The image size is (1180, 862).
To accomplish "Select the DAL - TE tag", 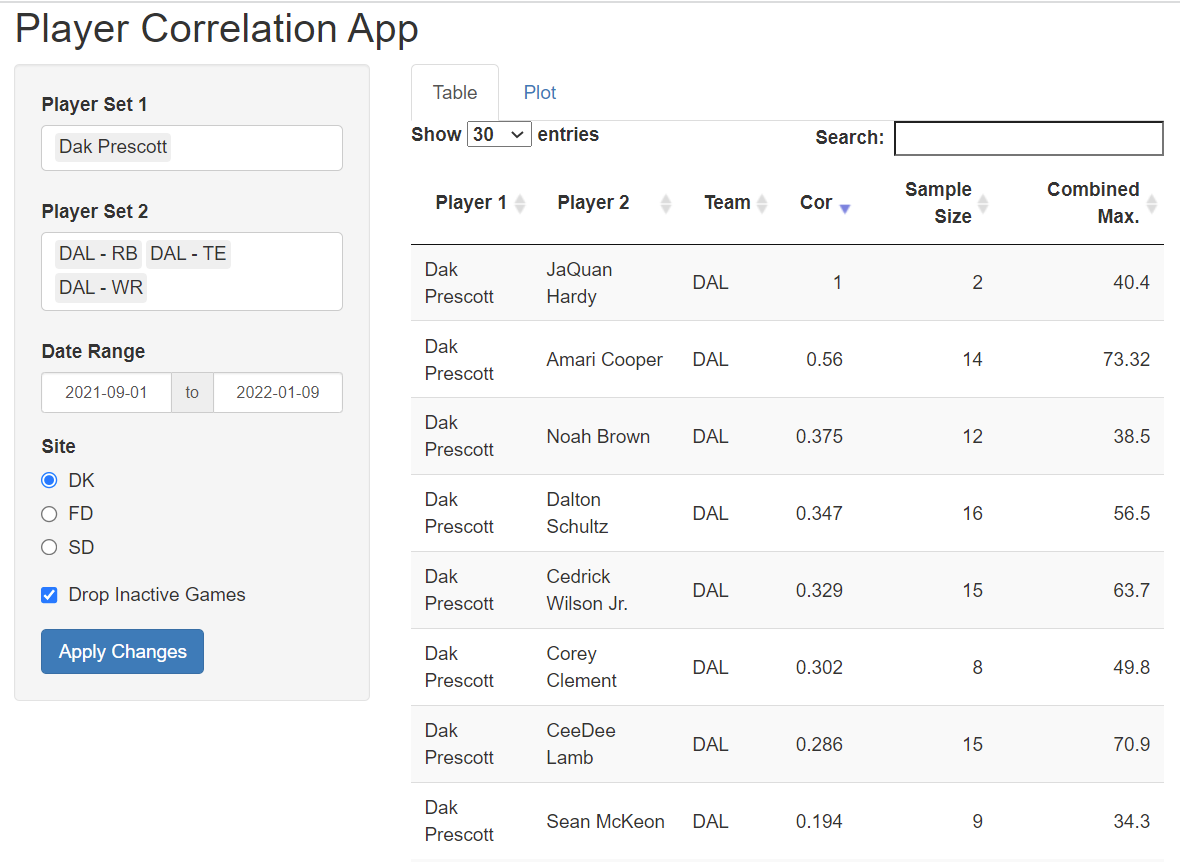I will coord(188,254).
